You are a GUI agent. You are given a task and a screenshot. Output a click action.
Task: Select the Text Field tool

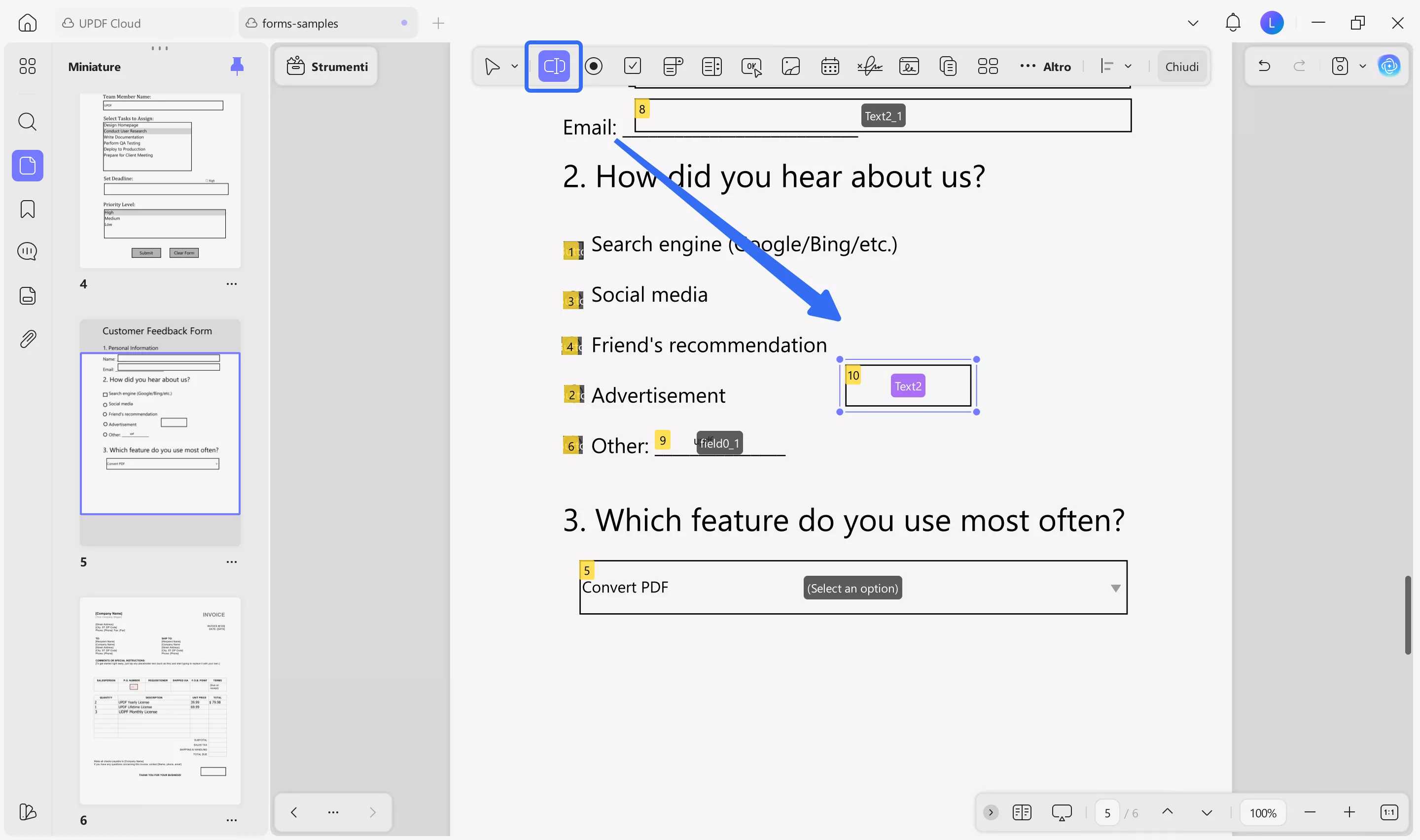(554, 66)
